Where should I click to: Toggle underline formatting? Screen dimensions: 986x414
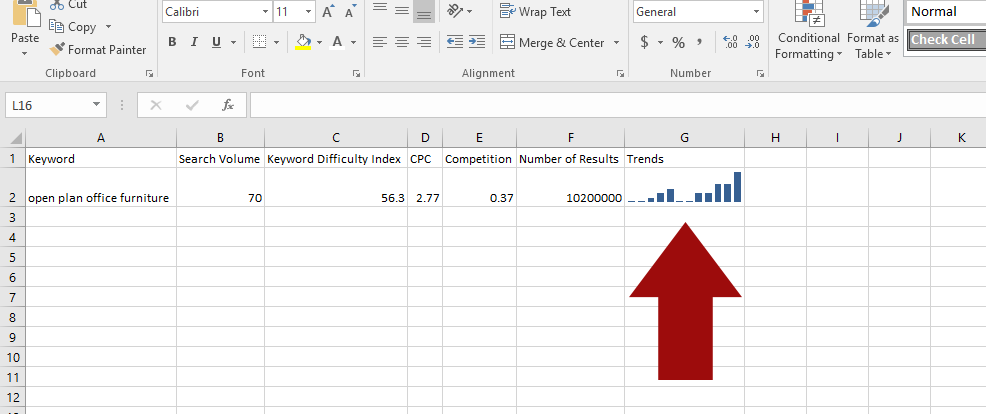pos(217,42)
